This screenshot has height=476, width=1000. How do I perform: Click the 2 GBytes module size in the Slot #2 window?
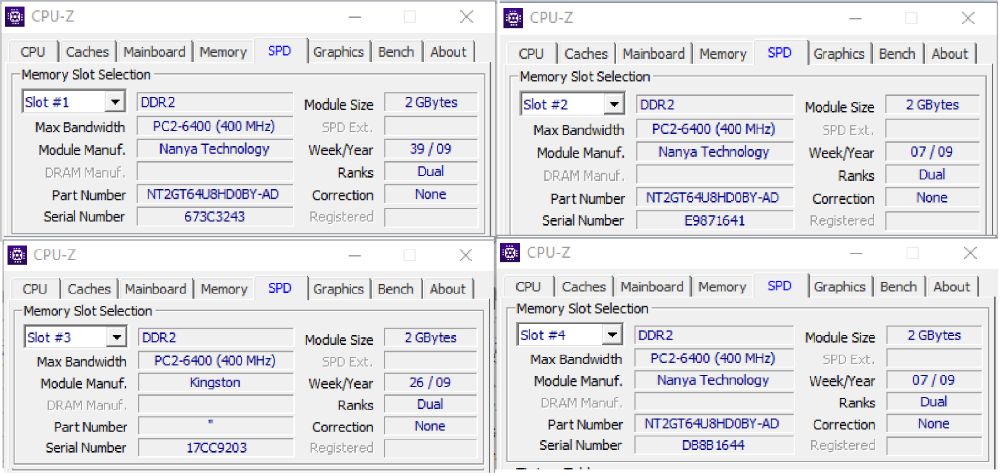point(932,105)
